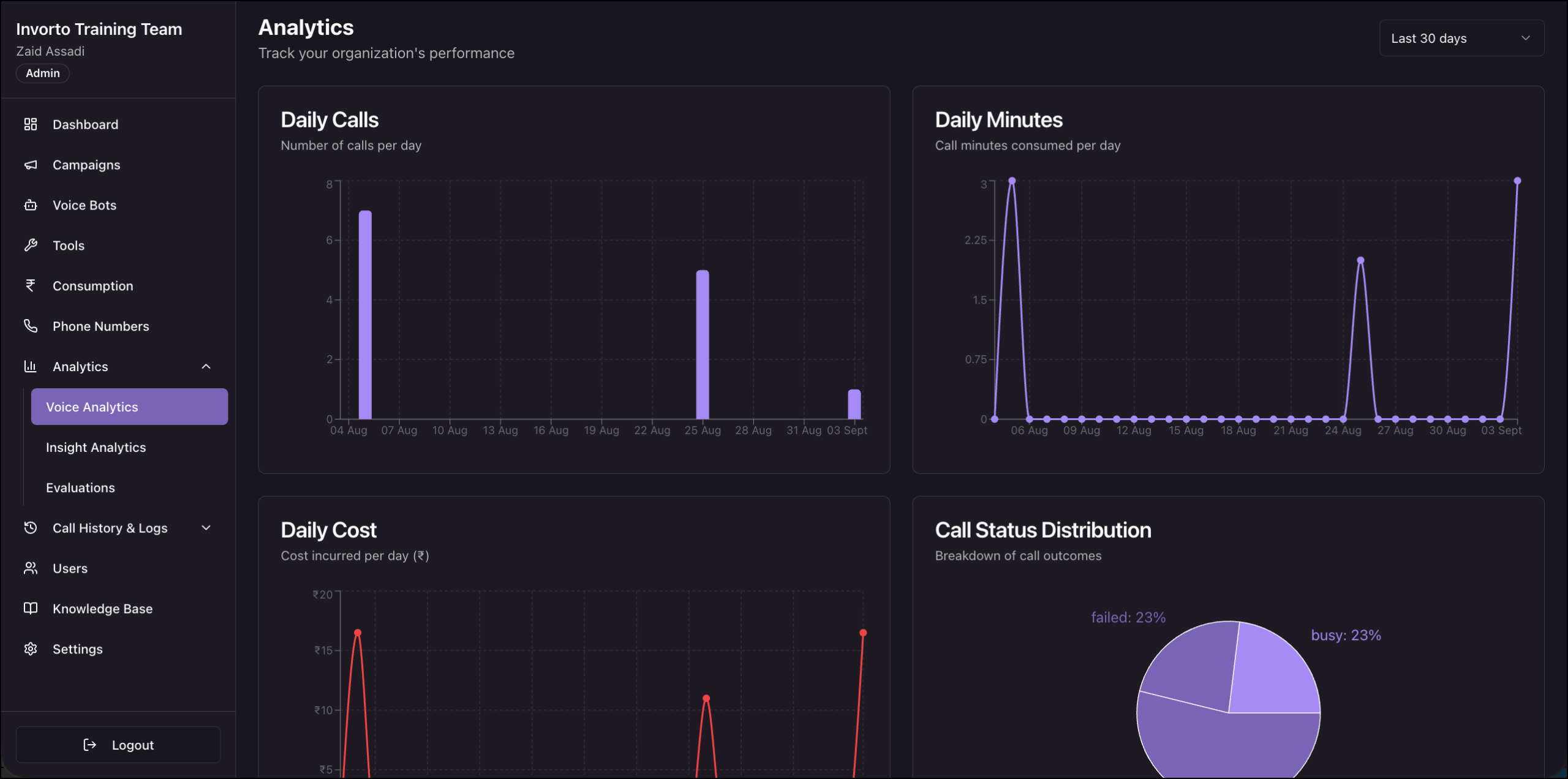This screenshot has width=1568, height=779.
Task: Click the first red peak in Daily Cost
Action: [358, 633]
